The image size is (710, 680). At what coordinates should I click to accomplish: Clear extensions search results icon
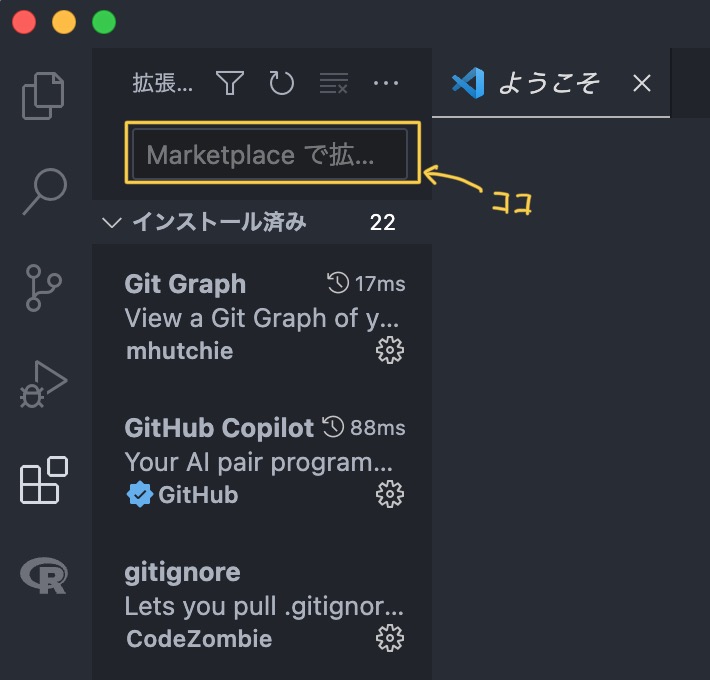pos(334,83)
